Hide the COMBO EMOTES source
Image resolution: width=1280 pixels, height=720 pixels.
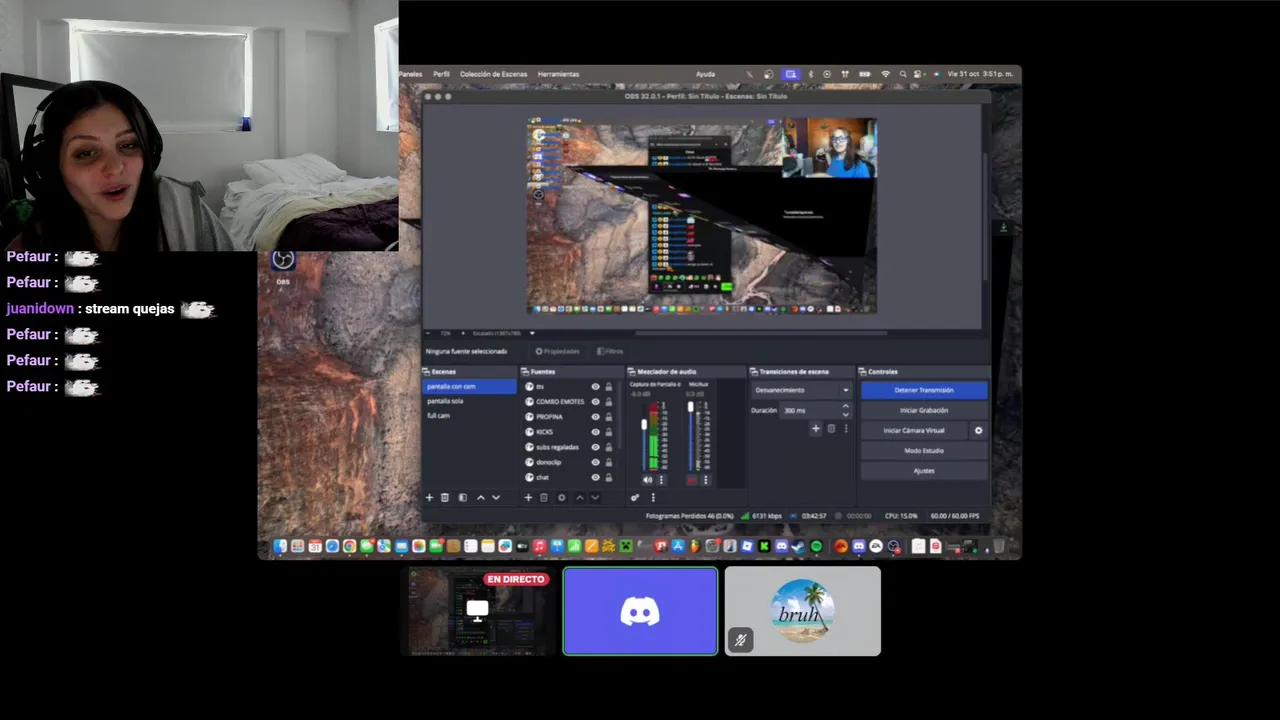(x=595, y=401)
